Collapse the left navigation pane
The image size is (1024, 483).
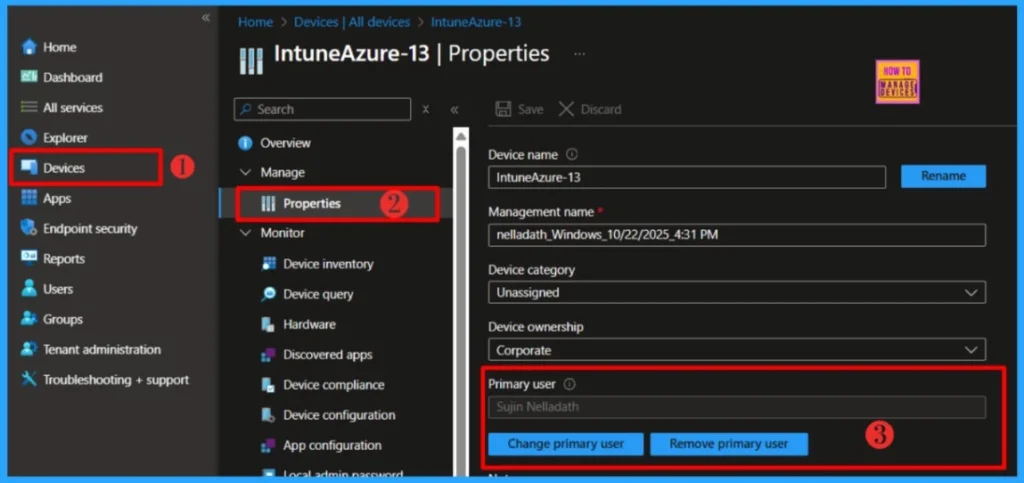[206, 18]
